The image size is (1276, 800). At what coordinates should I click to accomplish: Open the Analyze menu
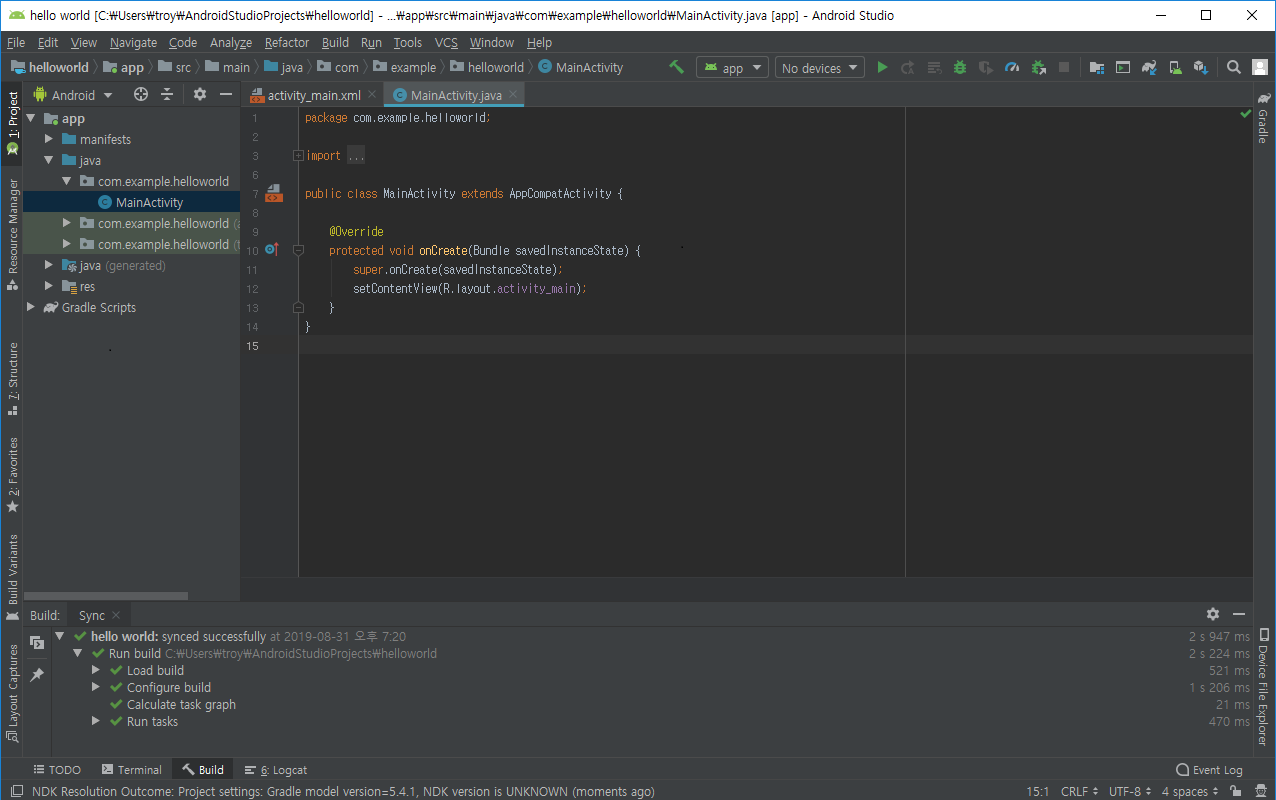(231, 42)
